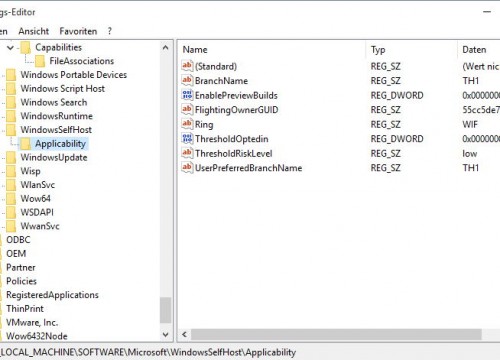Viewport: 500px width, 360px height.
Task: Open the ? help menu
Action: tap(110, 31)
